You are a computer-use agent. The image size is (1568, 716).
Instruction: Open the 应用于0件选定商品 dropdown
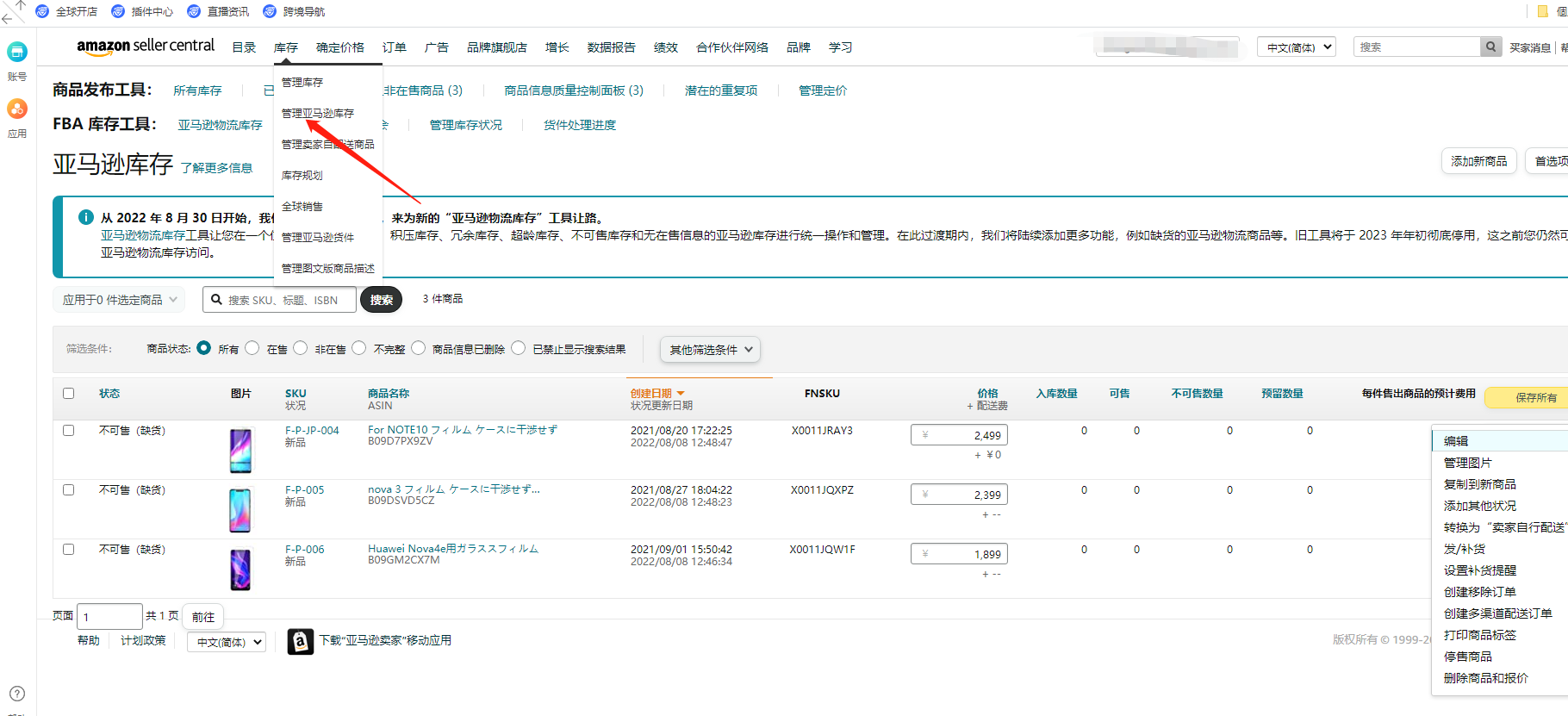[x=120, y=300]
